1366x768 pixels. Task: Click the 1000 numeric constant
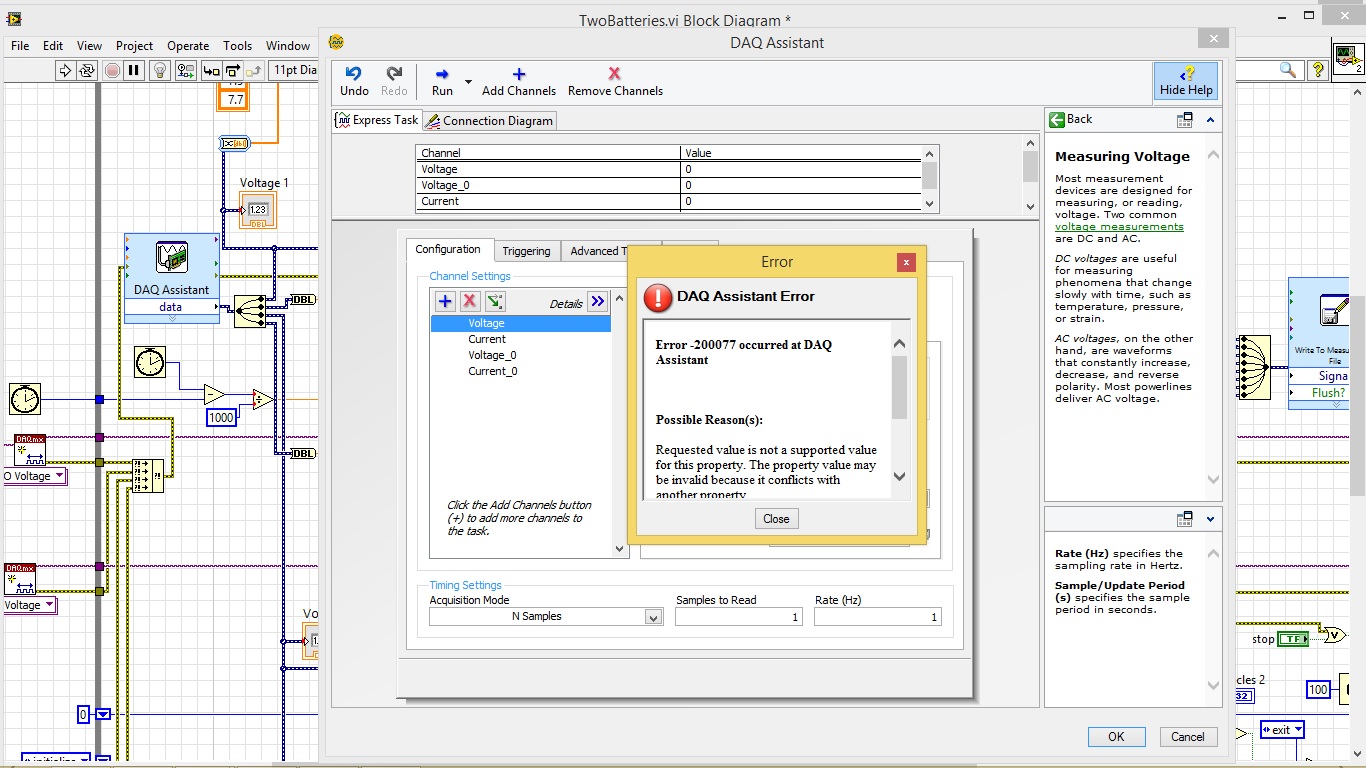point(221,418)
